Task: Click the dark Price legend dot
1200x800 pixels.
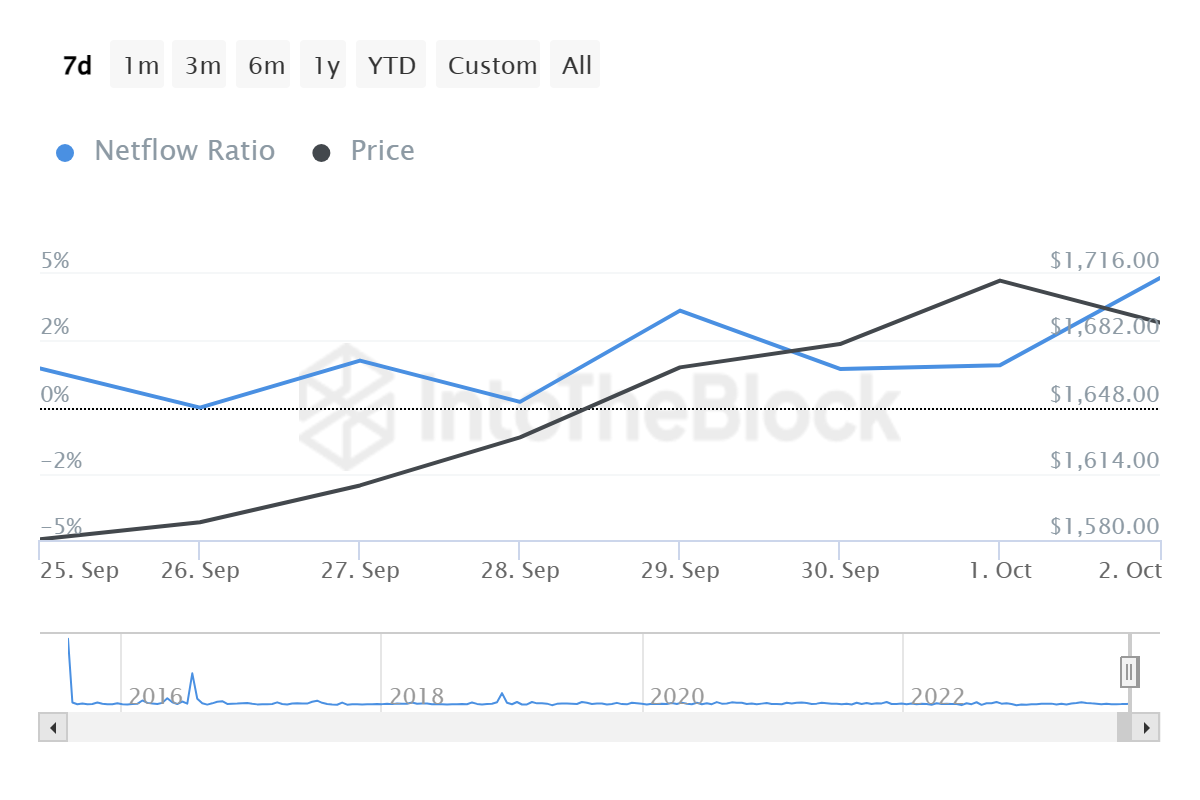Action: 321,153
